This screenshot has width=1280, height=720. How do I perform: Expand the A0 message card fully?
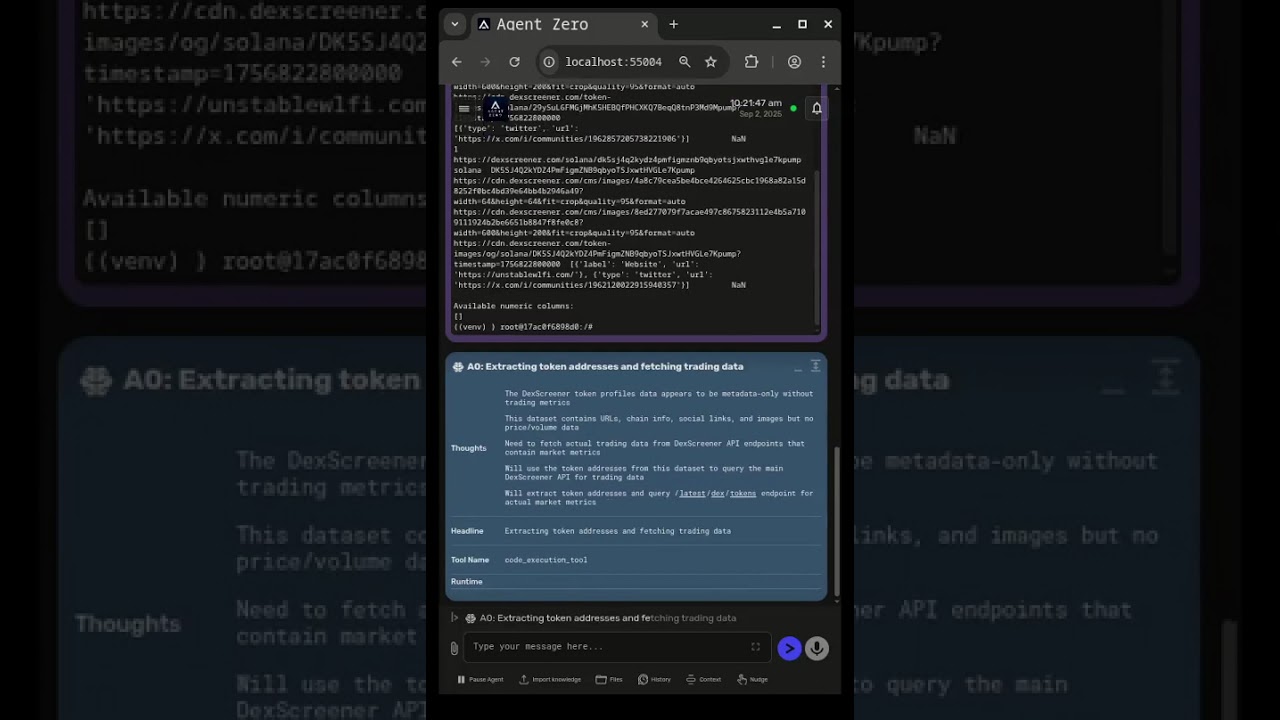point(815,366)
